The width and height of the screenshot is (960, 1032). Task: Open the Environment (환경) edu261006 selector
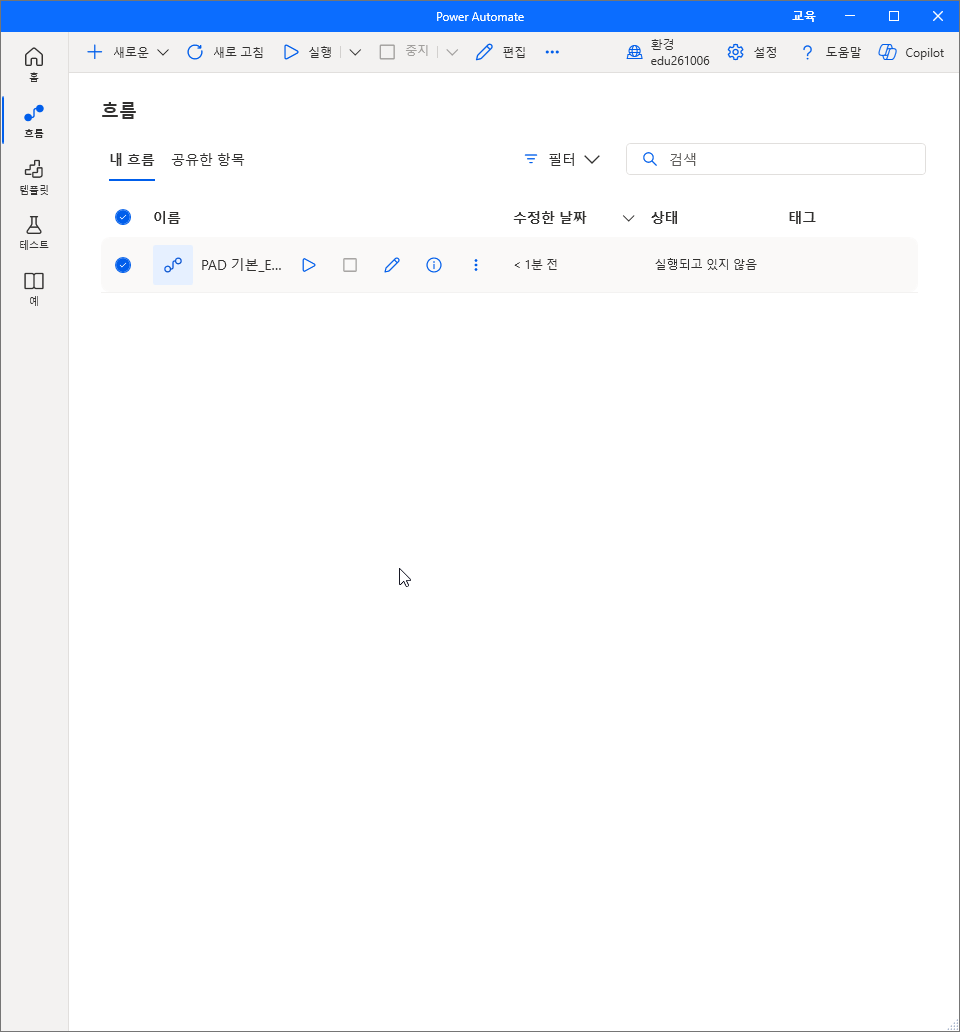(667, 52)
